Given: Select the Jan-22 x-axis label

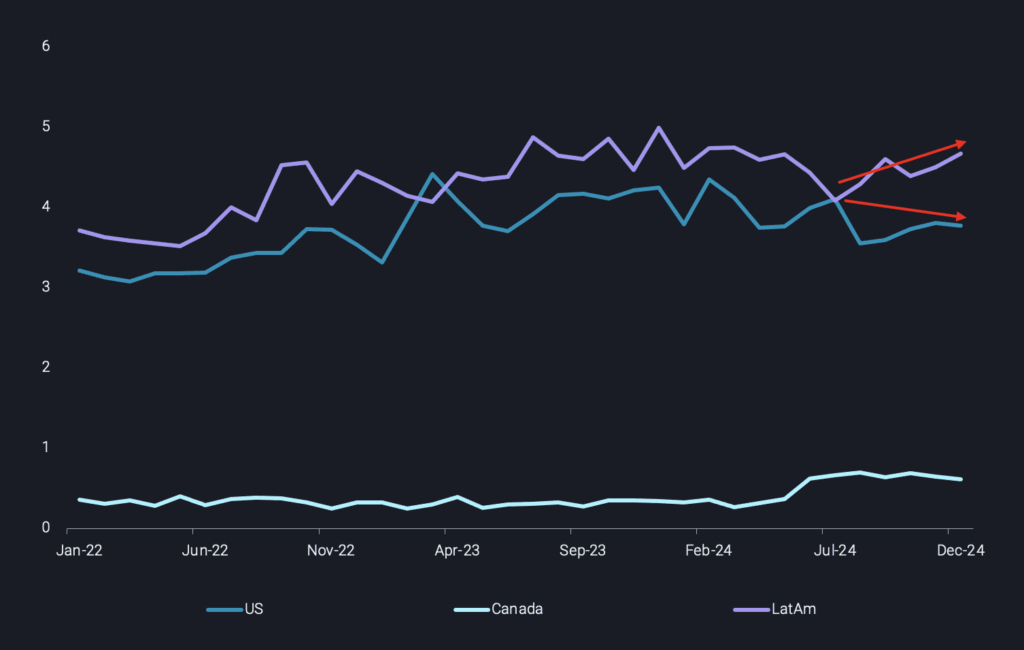Looking at the screenshot, I should (79, 550).
